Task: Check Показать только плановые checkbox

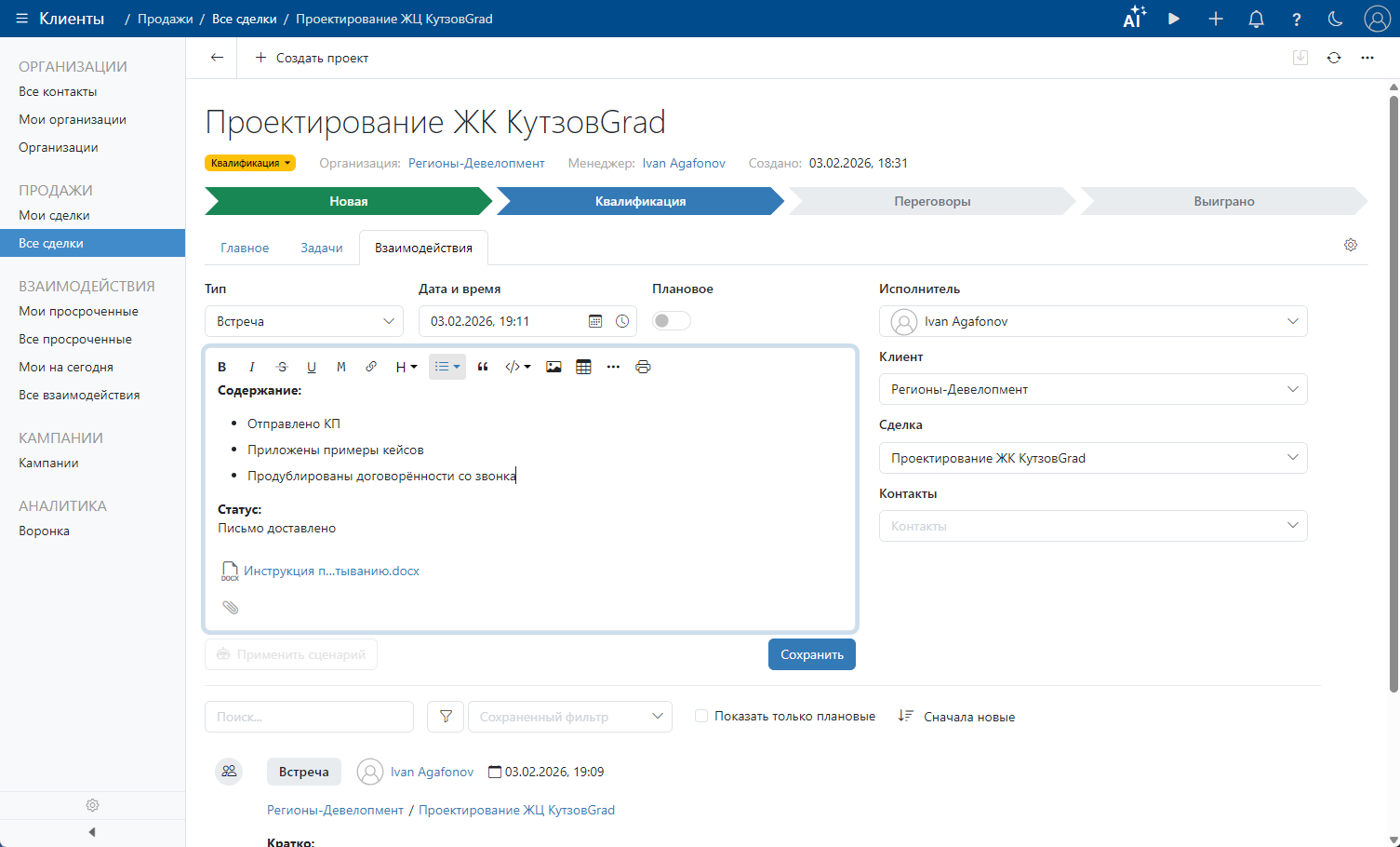Action: click(x=701, y=716)
